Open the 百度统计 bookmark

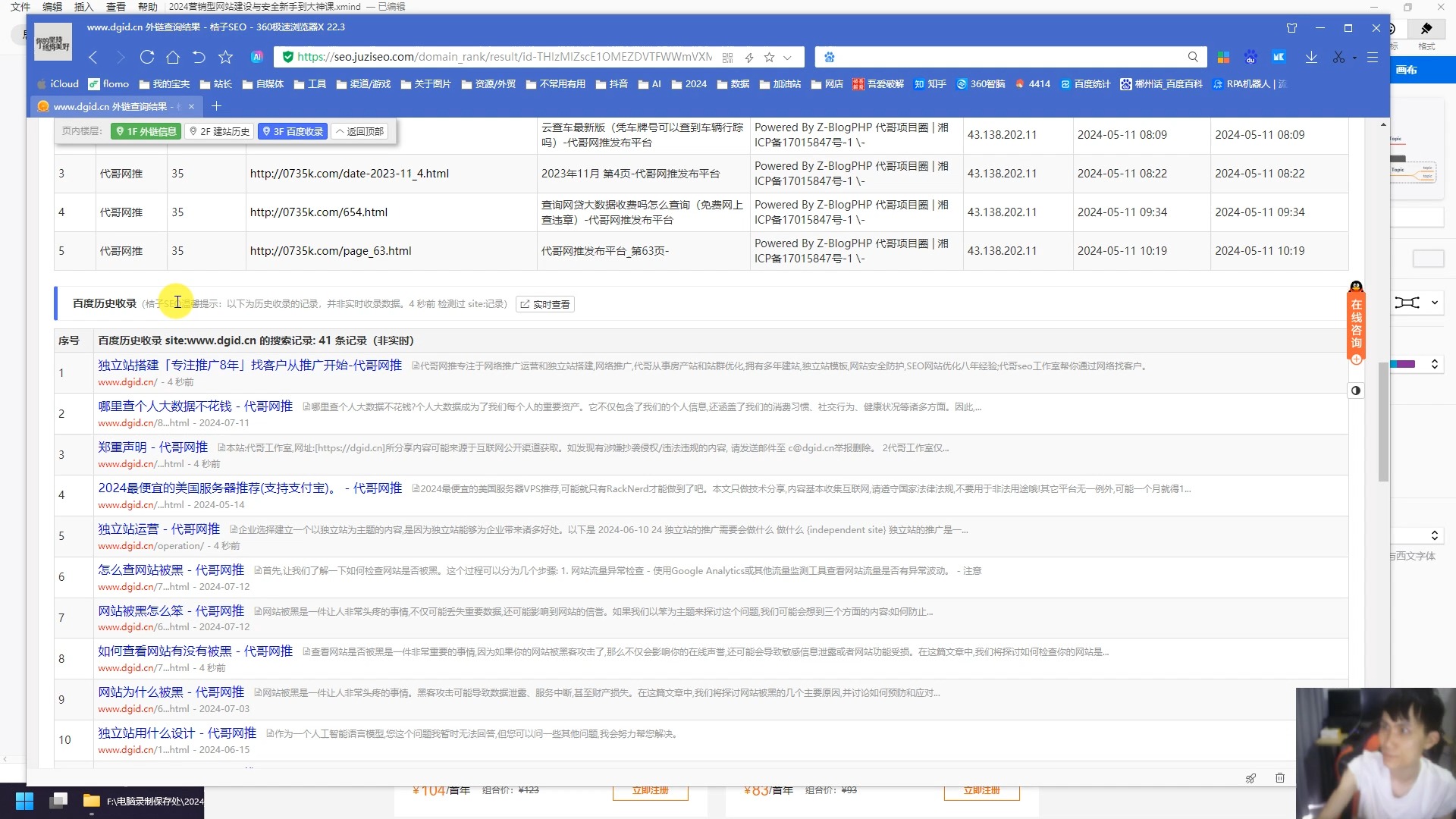(1085, 84)
